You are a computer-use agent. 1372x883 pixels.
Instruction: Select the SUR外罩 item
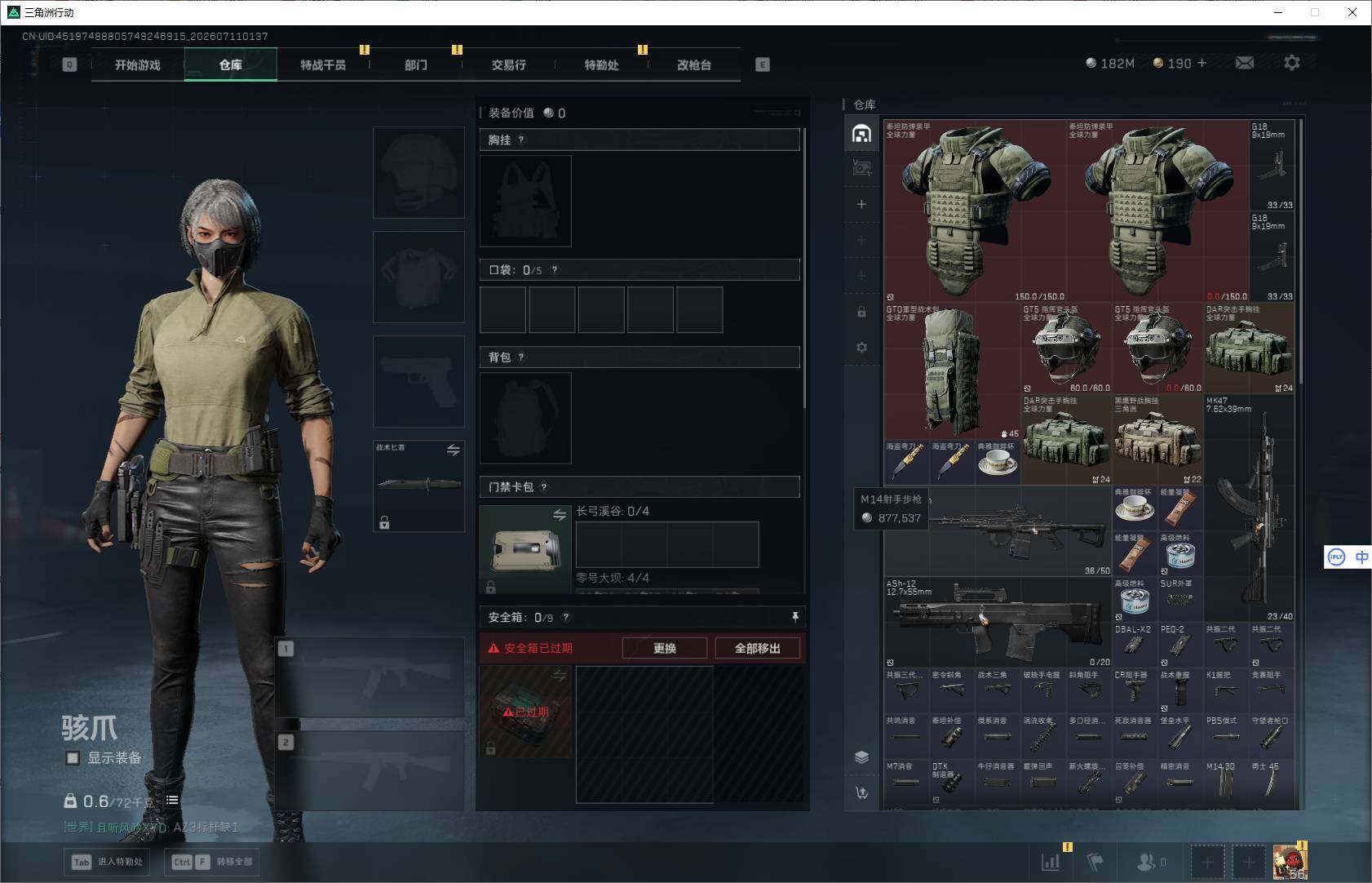(x=1180, y=600)
